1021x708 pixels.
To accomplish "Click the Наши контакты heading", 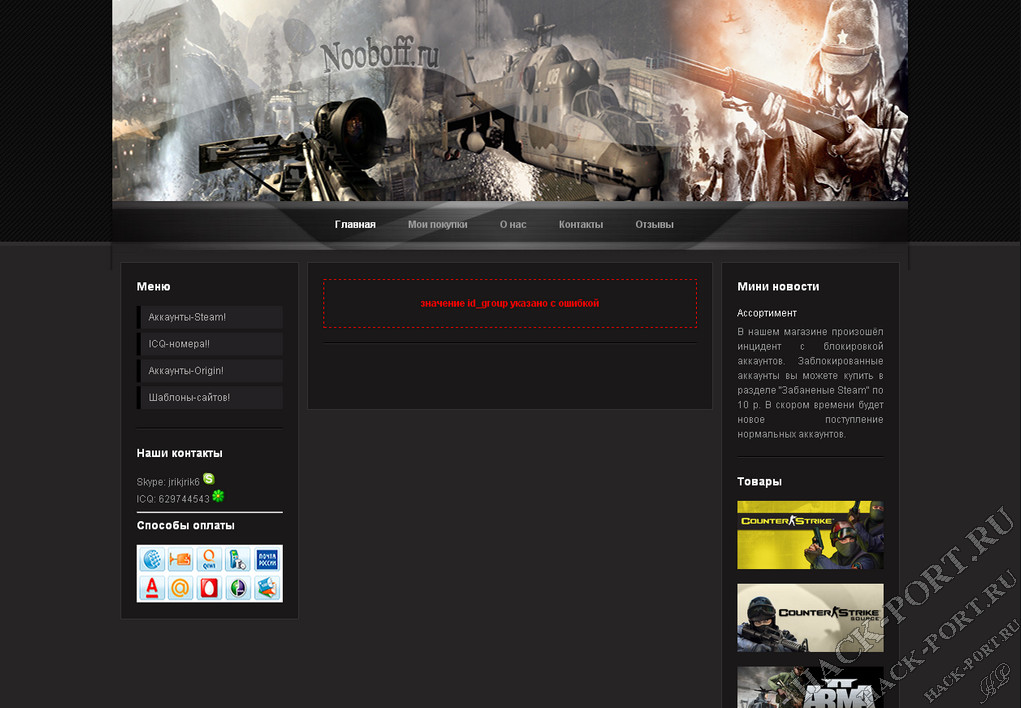I will [x=179, y=453].
